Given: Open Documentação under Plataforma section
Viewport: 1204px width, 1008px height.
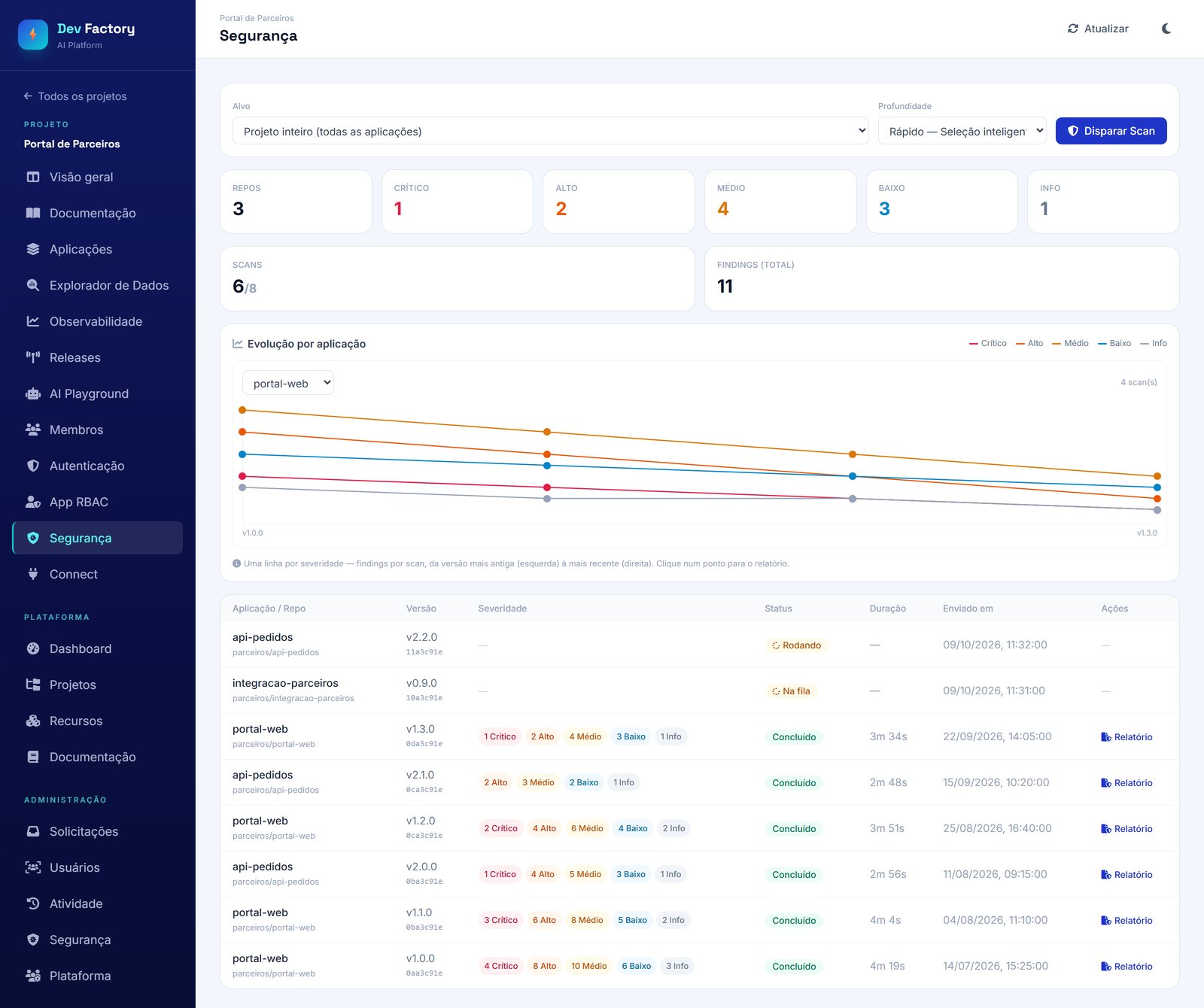Looking at the screenshot, I should point(97,757).
